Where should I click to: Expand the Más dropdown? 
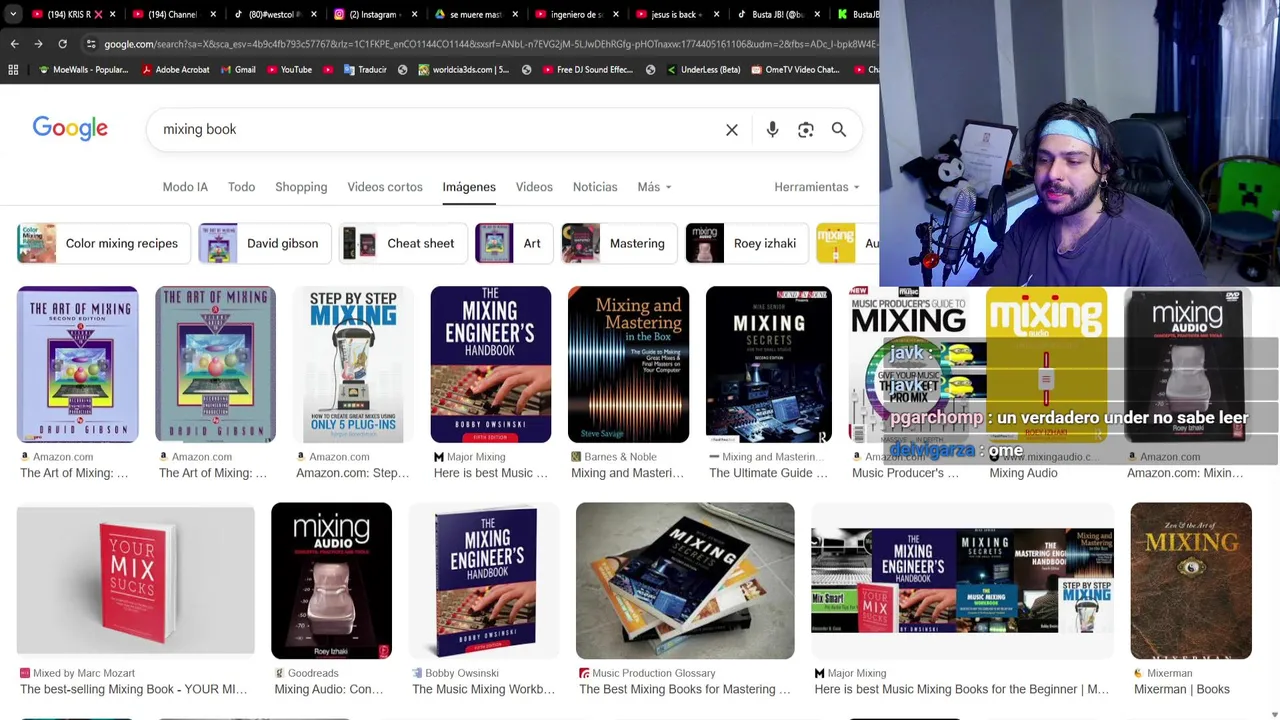tap(654, 187)
